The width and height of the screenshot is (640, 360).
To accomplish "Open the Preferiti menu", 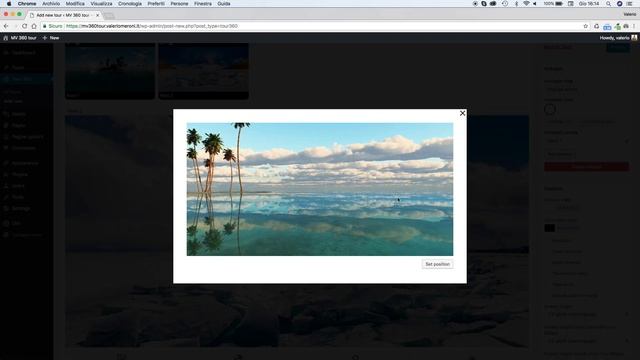I will click(x=156, y=3).
